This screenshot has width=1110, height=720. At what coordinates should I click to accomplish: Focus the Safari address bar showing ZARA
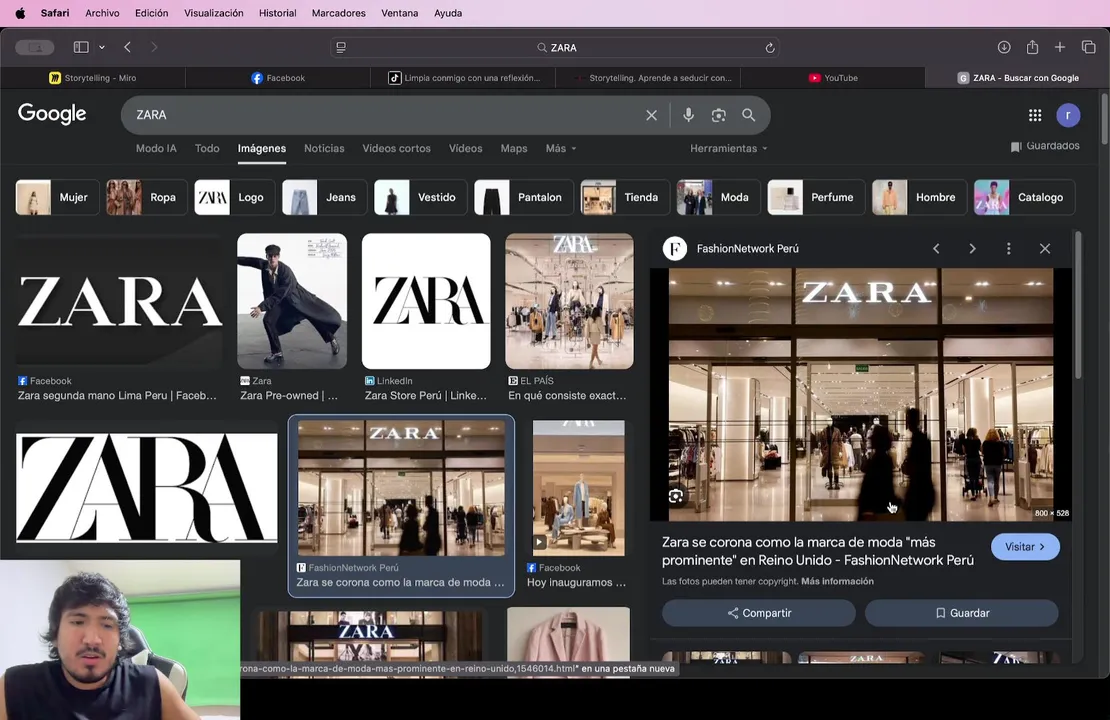555,47
